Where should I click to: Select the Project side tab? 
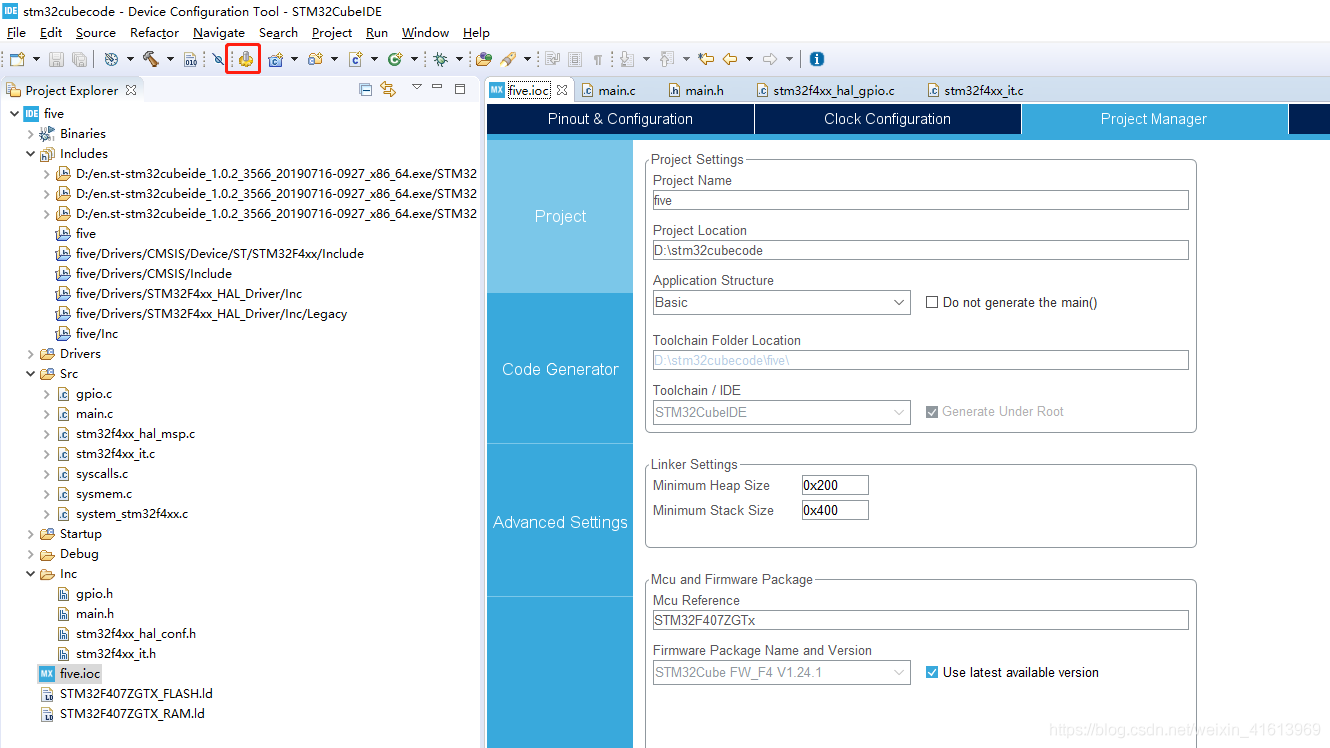point(560,216)
